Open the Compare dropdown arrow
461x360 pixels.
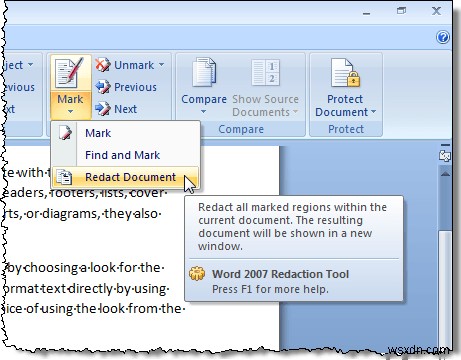pos(203,112)
